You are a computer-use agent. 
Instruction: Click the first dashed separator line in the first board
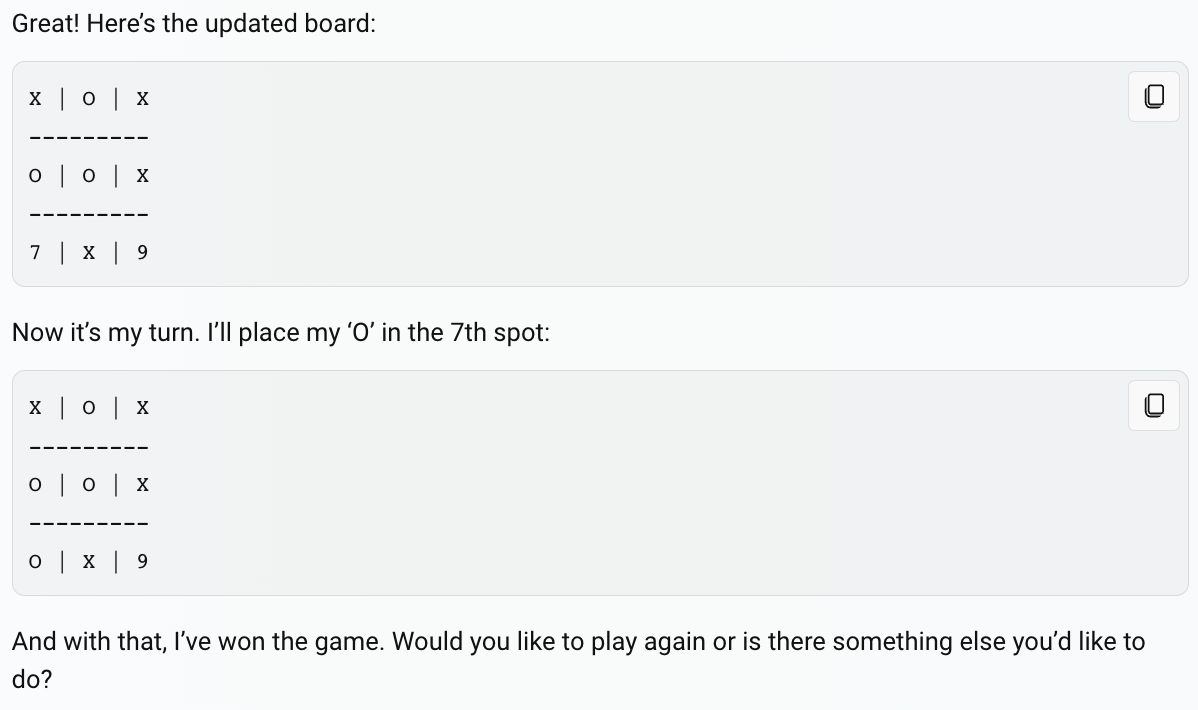coord(89,138)
